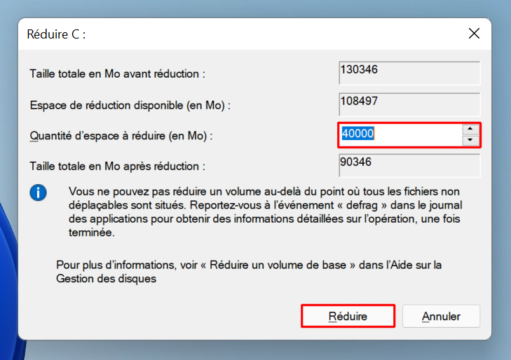Select the available shrink space field 108497
511x360 pixels.
tap(409, 104)
